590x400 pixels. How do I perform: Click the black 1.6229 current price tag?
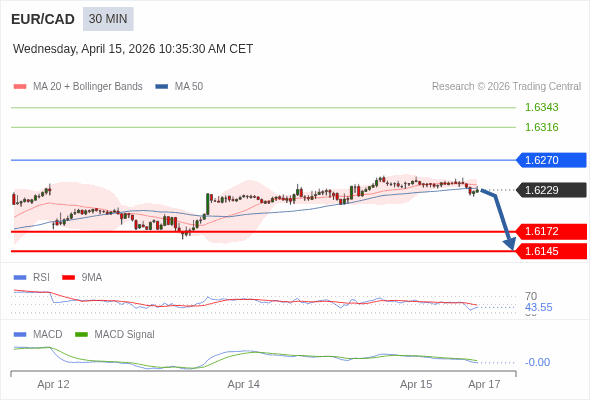point(551,190)
